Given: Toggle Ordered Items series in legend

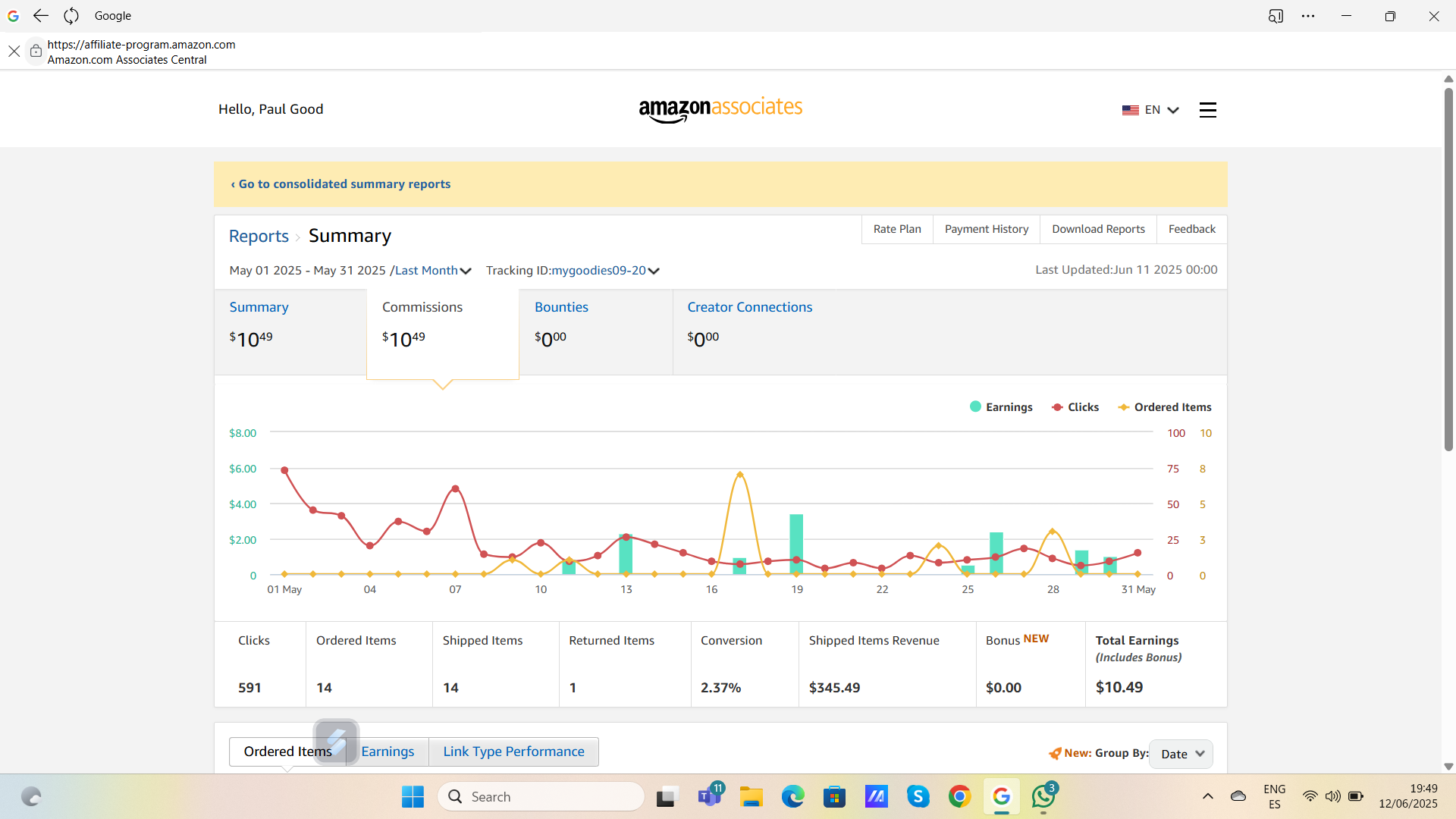Looking at the screenshot, I should [1165, 407].
